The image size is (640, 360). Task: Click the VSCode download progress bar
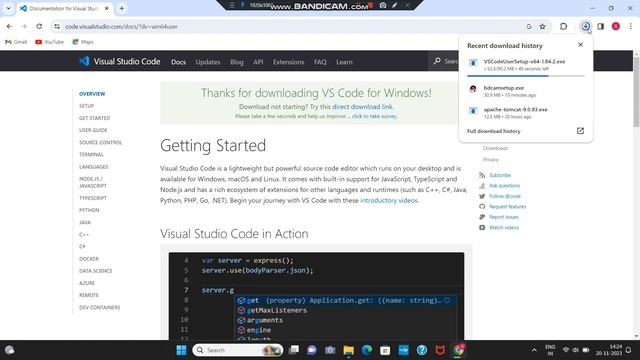click(526, 76)
